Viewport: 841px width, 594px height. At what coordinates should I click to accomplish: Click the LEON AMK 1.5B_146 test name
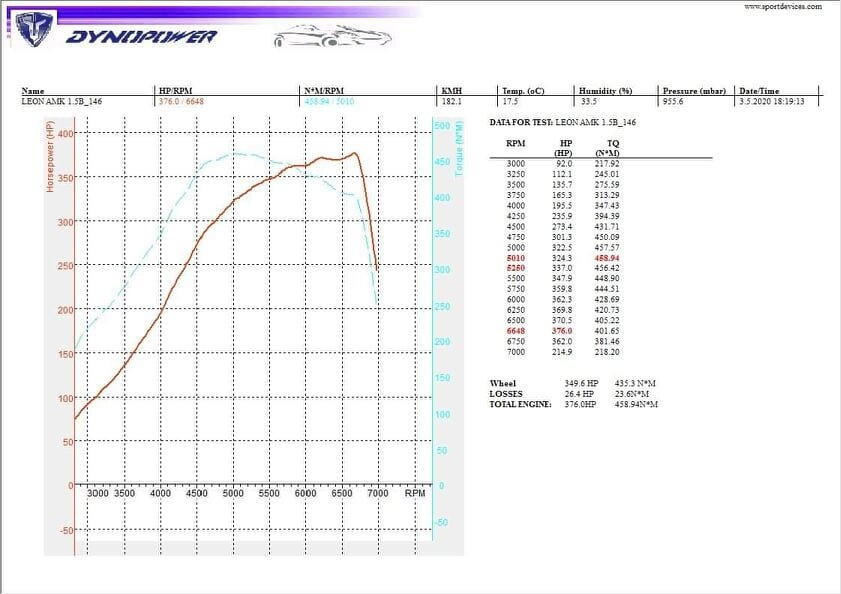62,101
